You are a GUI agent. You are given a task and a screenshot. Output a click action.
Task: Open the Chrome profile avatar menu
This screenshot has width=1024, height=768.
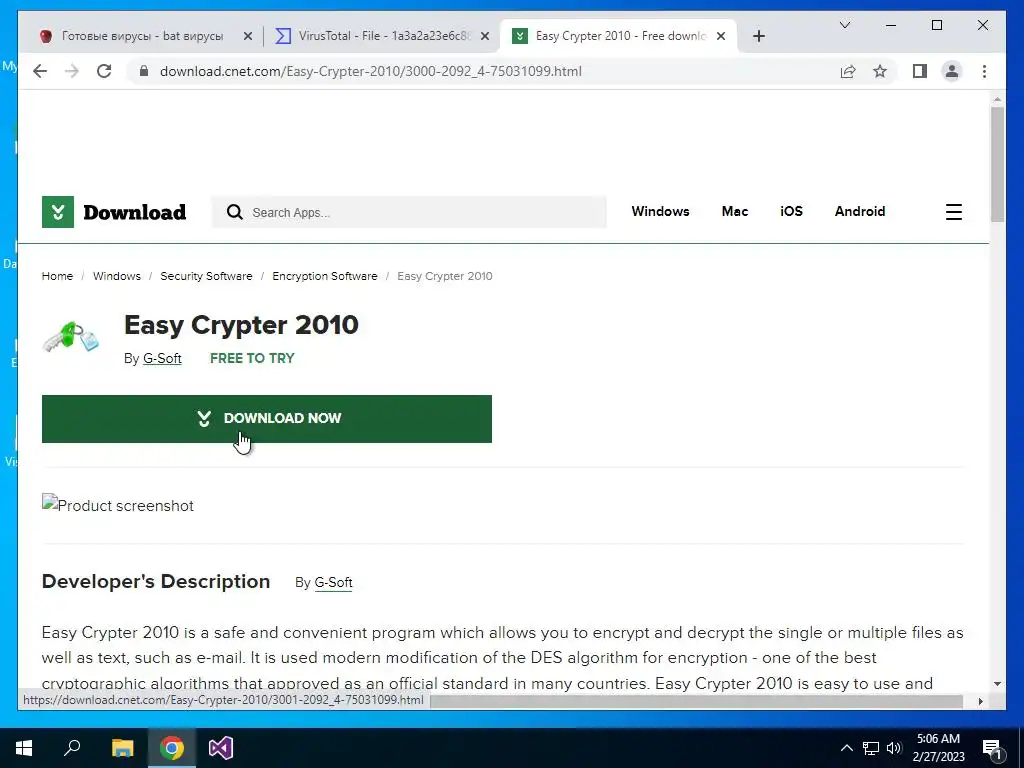coord(952,71)
